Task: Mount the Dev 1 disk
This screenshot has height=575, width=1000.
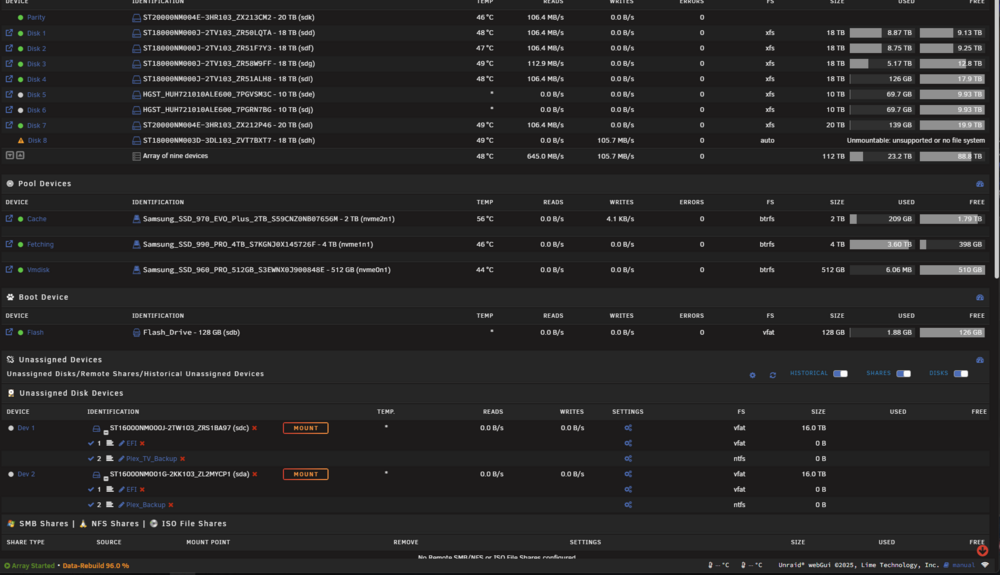Action: click(x=305, y=428)
